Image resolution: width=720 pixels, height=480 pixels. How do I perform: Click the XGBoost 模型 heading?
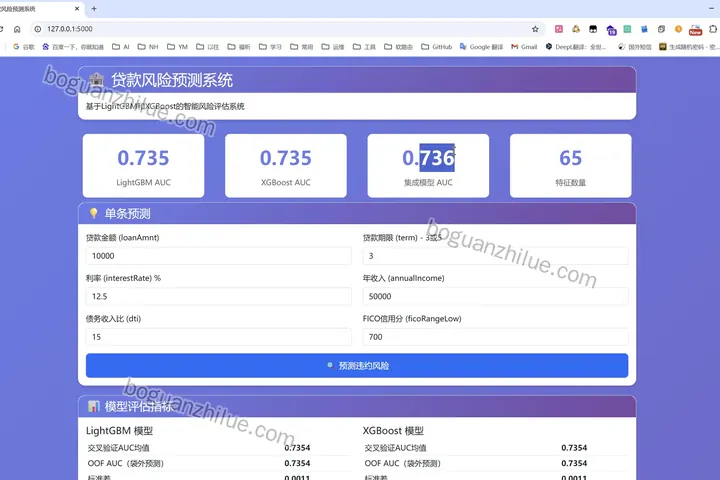pyautogui.click(x=393, y=431)
